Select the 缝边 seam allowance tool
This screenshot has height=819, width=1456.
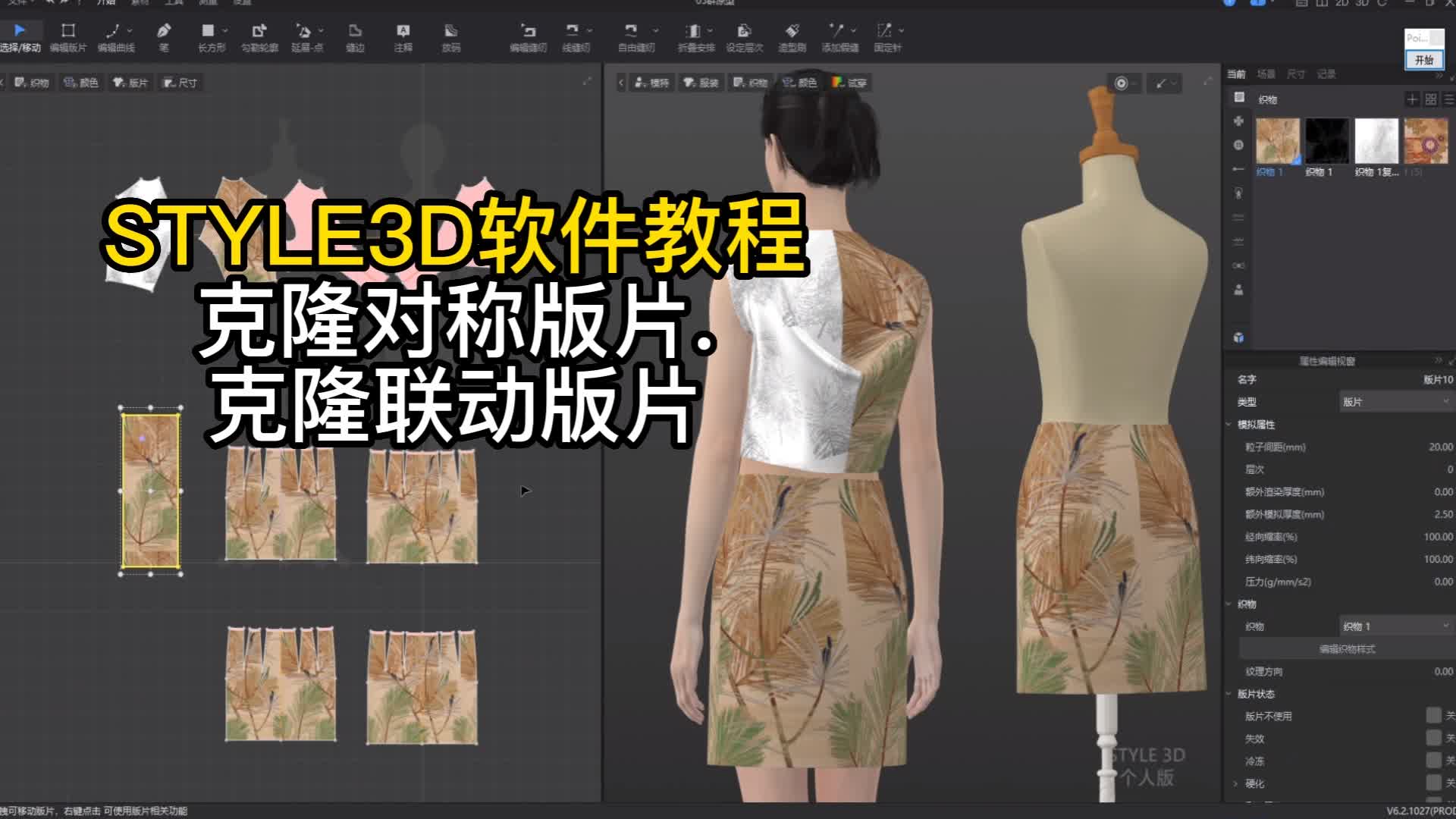(355, 37)
